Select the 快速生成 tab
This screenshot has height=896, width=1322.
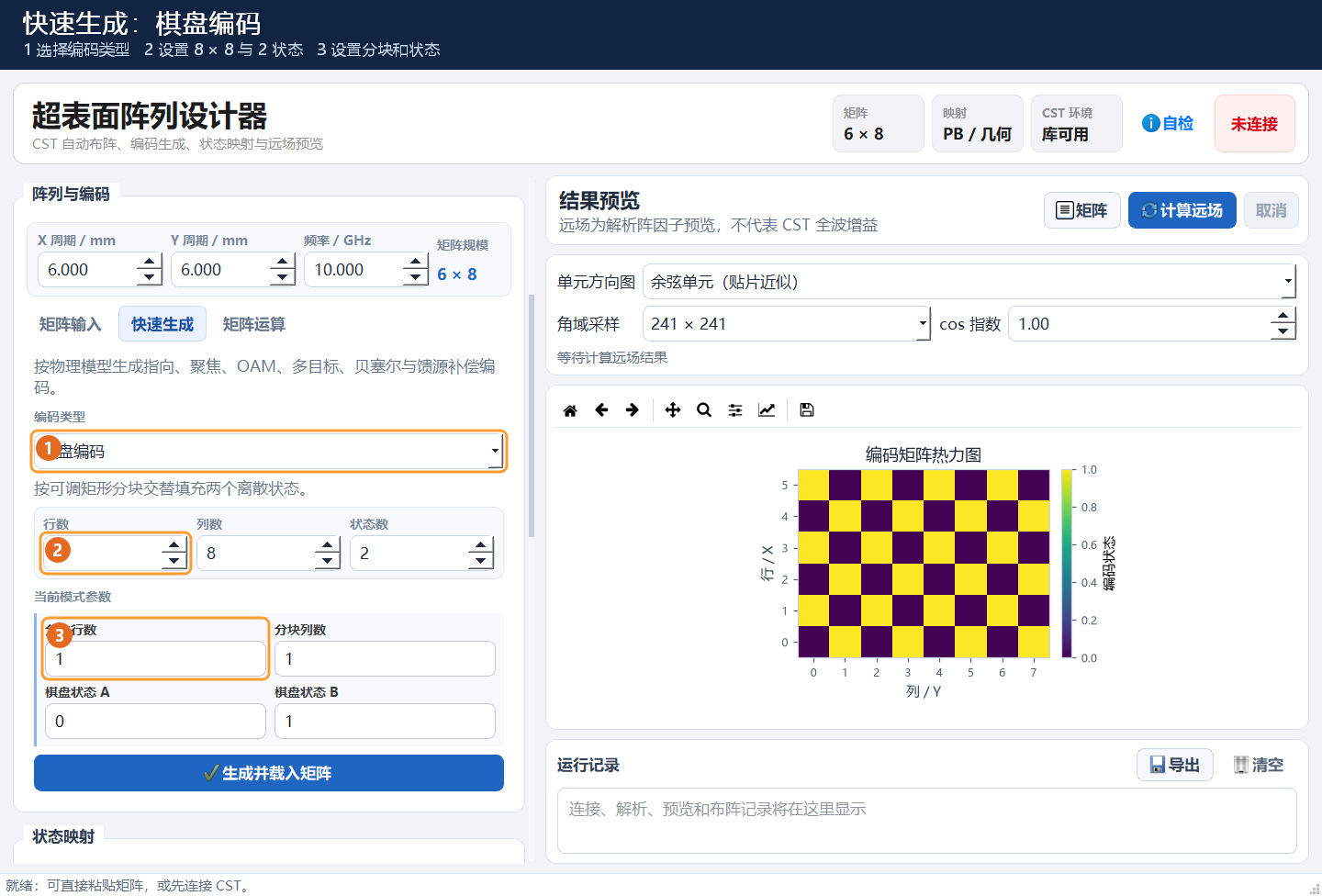(162, 324)
